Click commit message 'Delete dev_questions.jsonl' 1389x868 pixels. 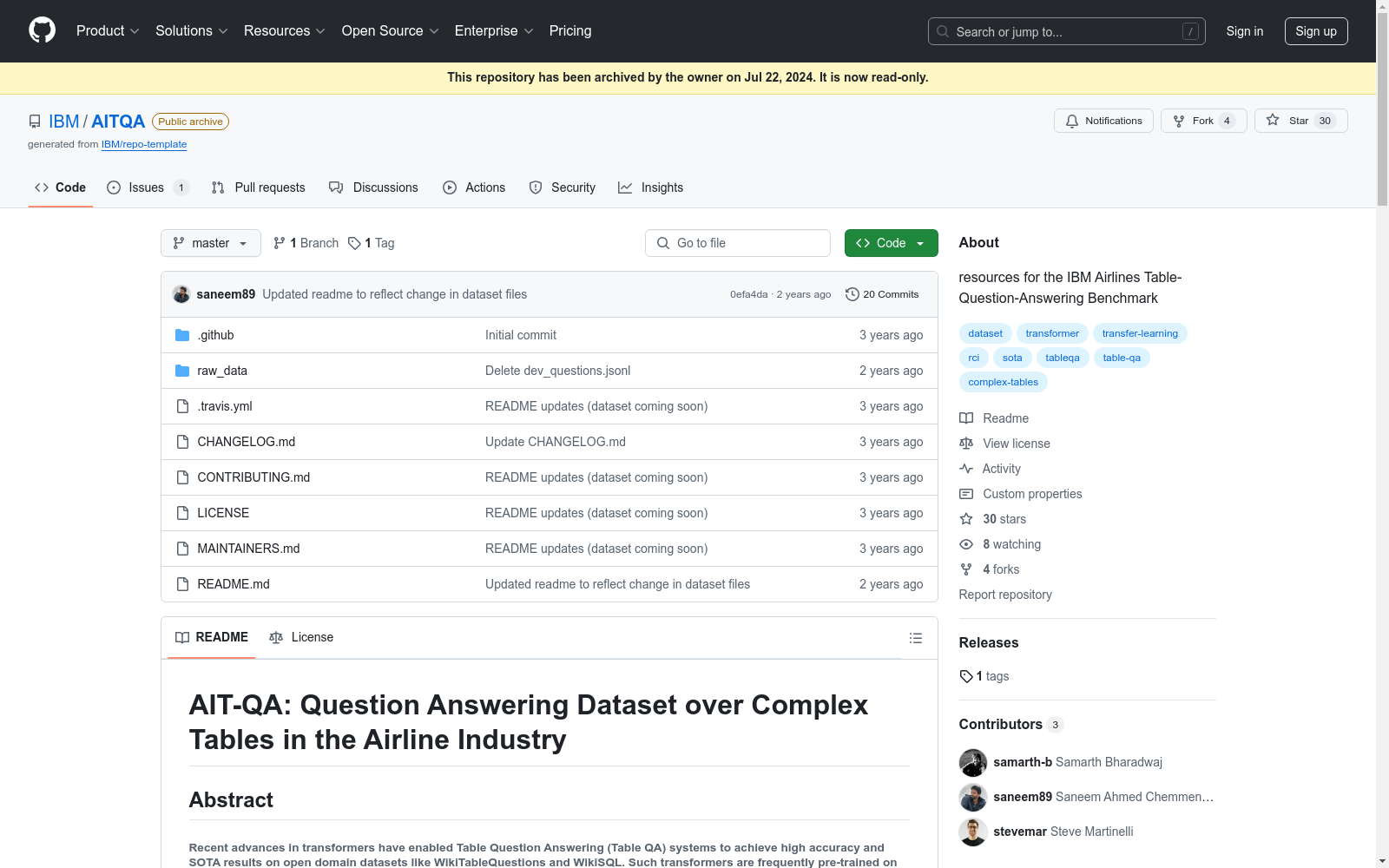558,371
